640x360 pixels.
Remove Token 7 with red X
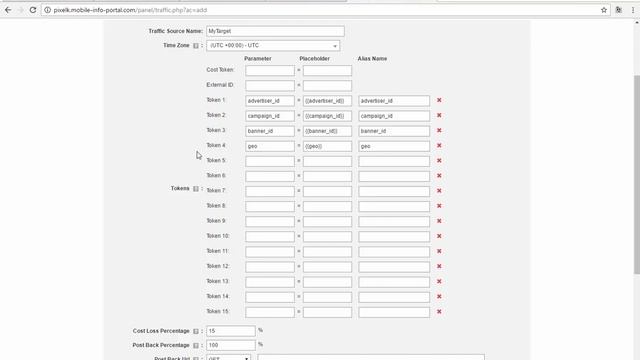[x=439, y=191]
